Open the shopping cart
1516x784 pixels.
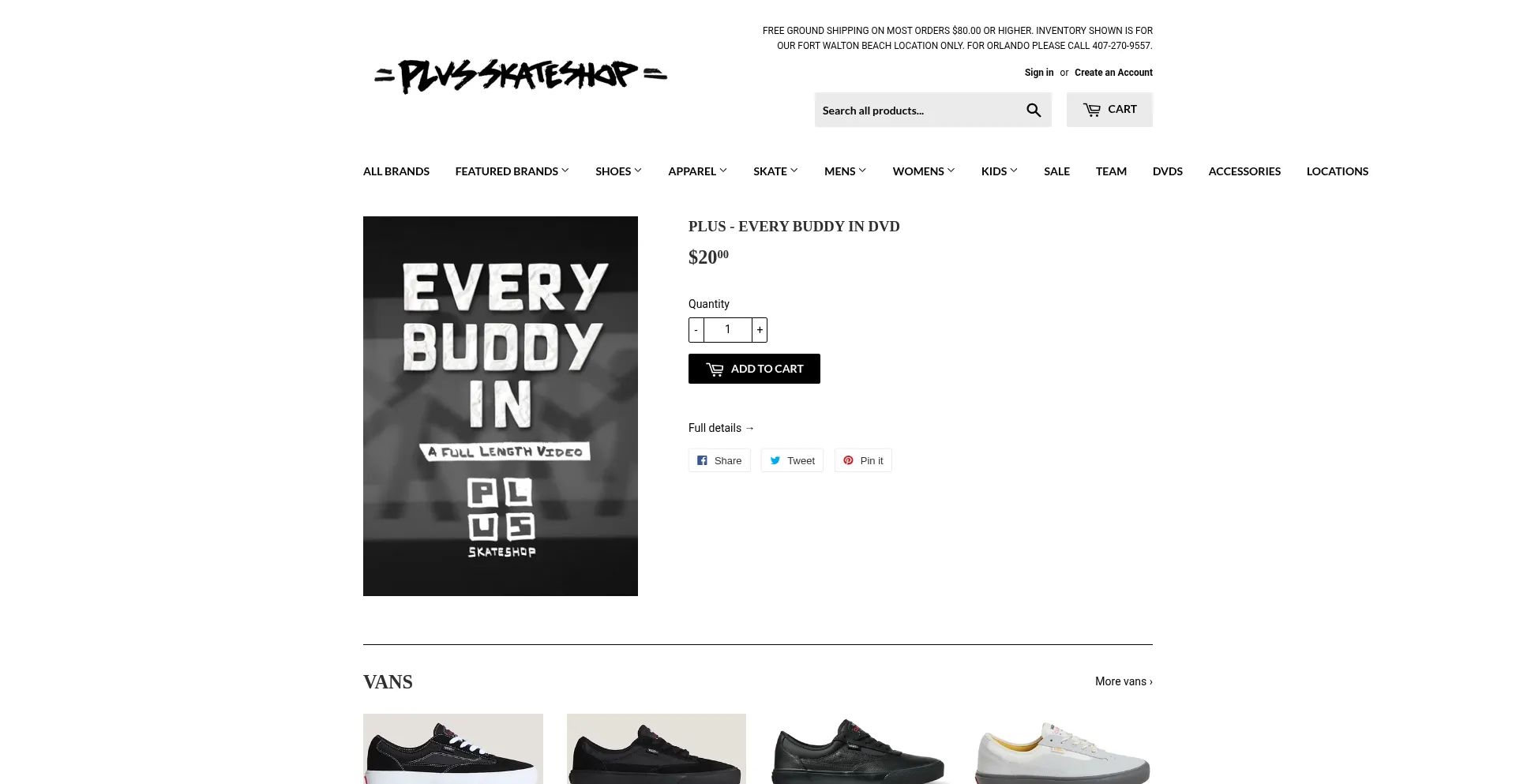pyautogui.click(x=1109, y=110)
